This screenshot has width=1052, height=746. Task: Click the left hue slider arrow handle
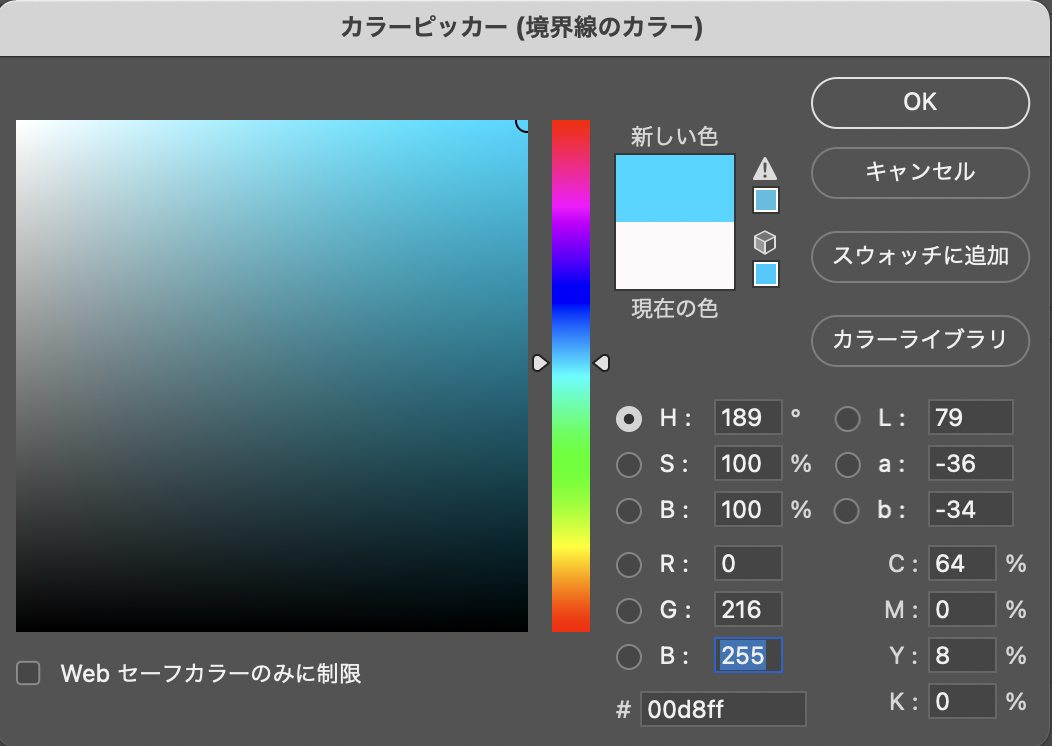pyautogui.click(x=540, y=363)
